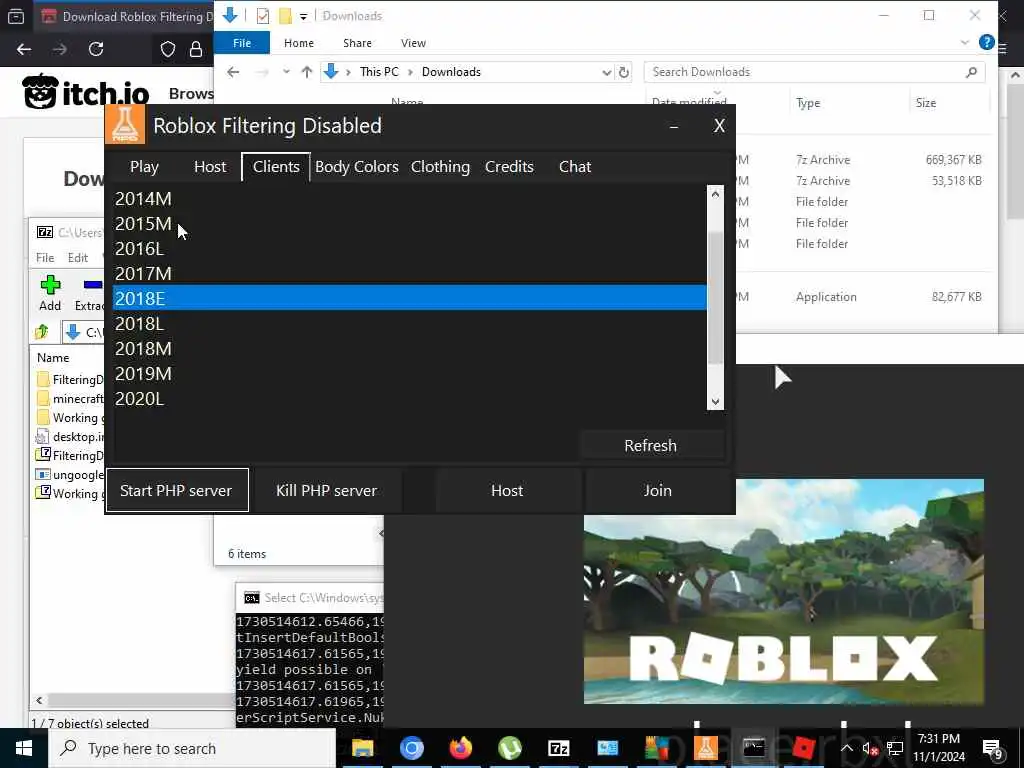Open the command prompt taskbar icon
The width and height of the screenshot is (1024, 768).
click(754, 748)
